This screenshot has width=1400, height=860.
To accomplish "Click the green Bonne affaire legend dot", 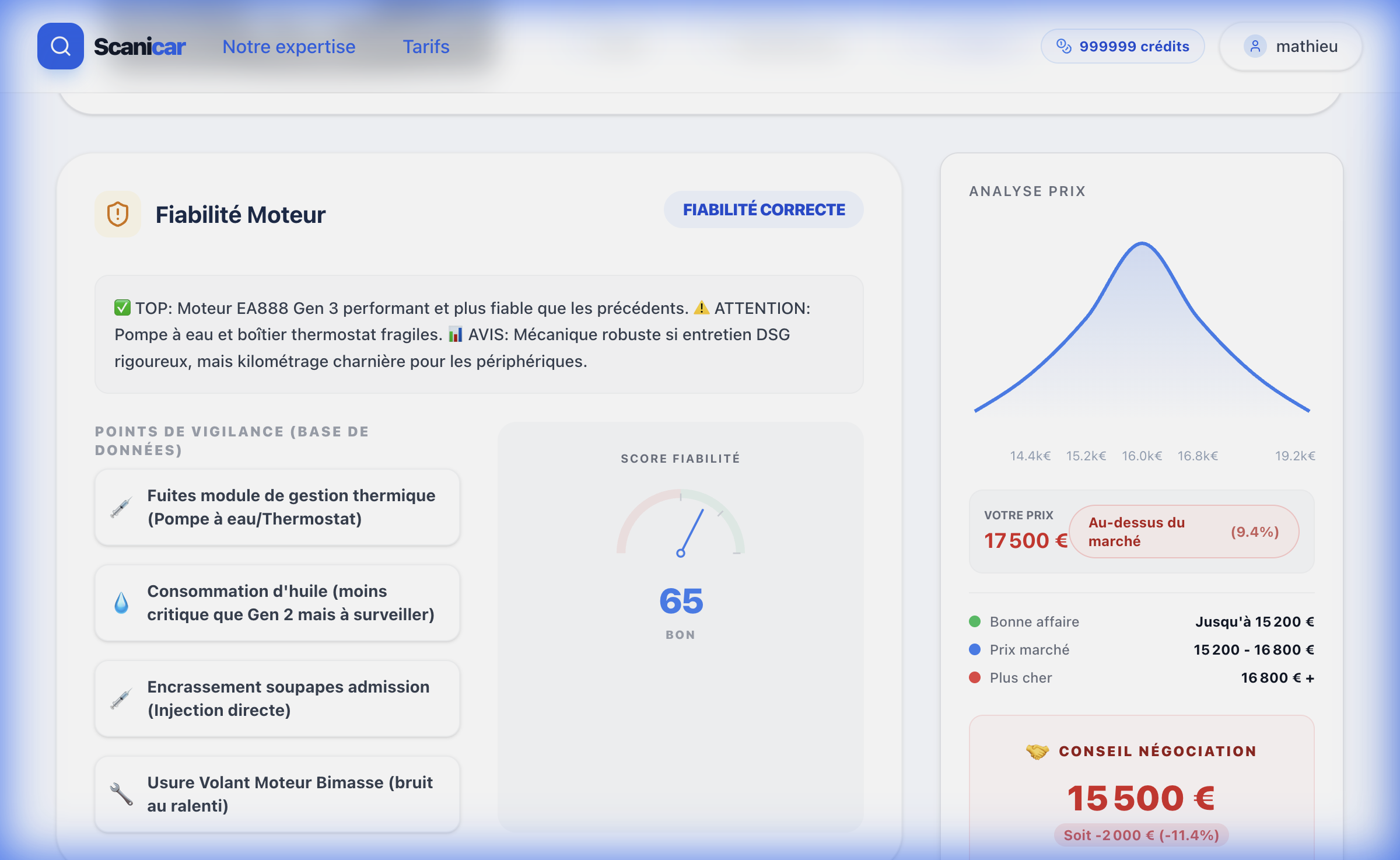I will 975,621.
